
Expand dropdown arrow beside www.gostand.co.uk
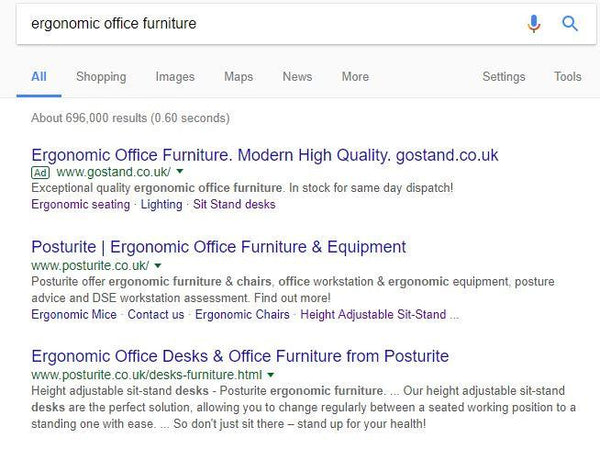pos(180,172)
